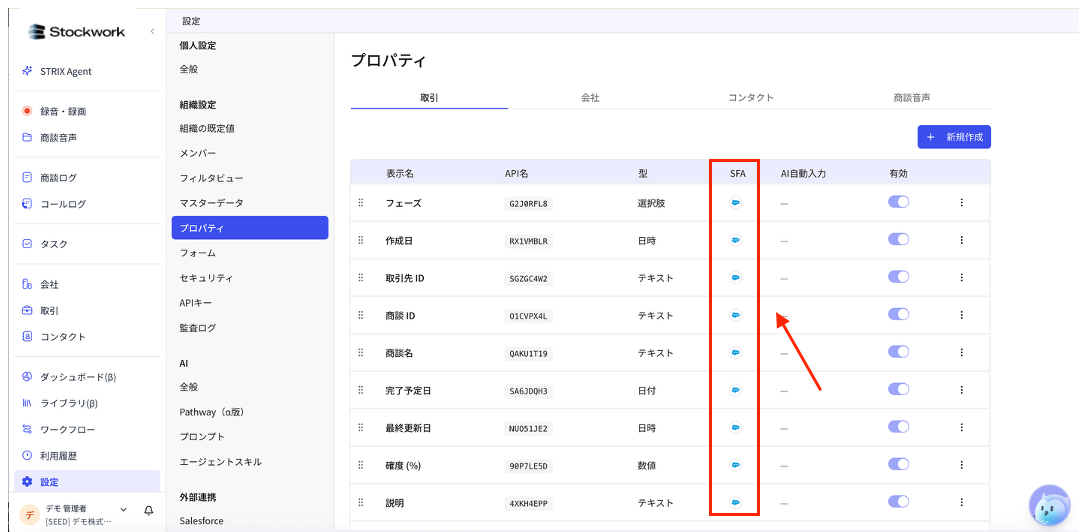Select プロパティ in settings menu
The image size is (1084, 532).
click(250, 228)
